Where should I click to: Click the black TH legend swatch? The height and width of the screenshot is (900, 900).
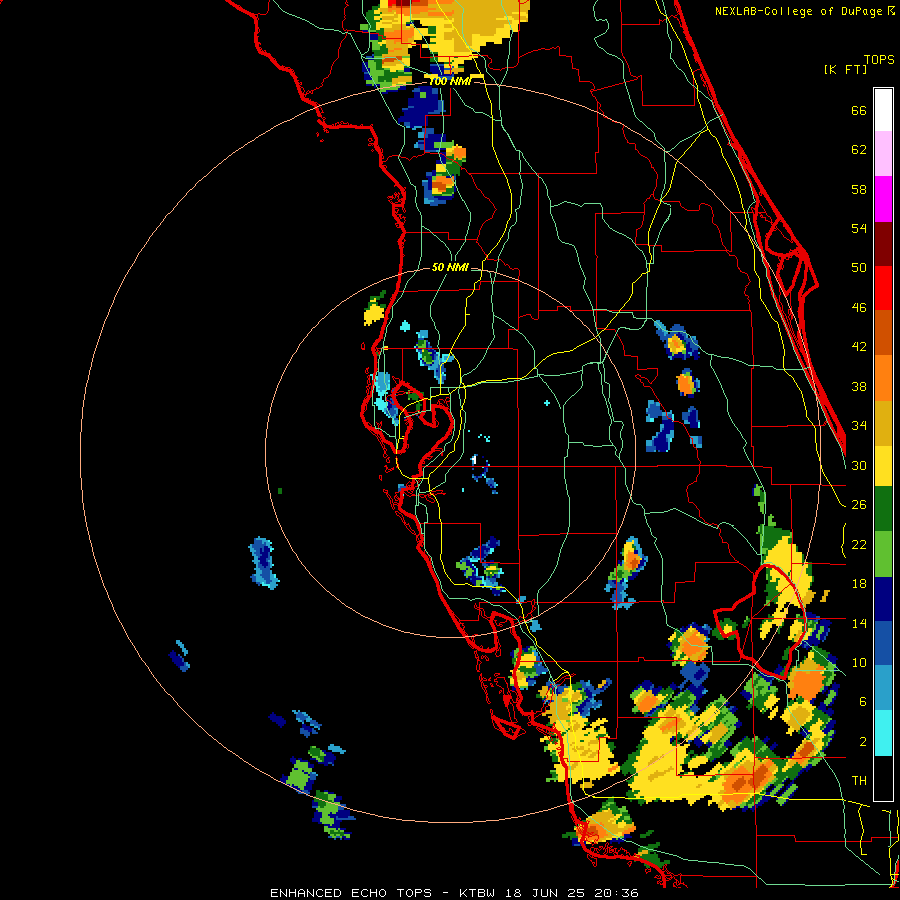(883, 777)
